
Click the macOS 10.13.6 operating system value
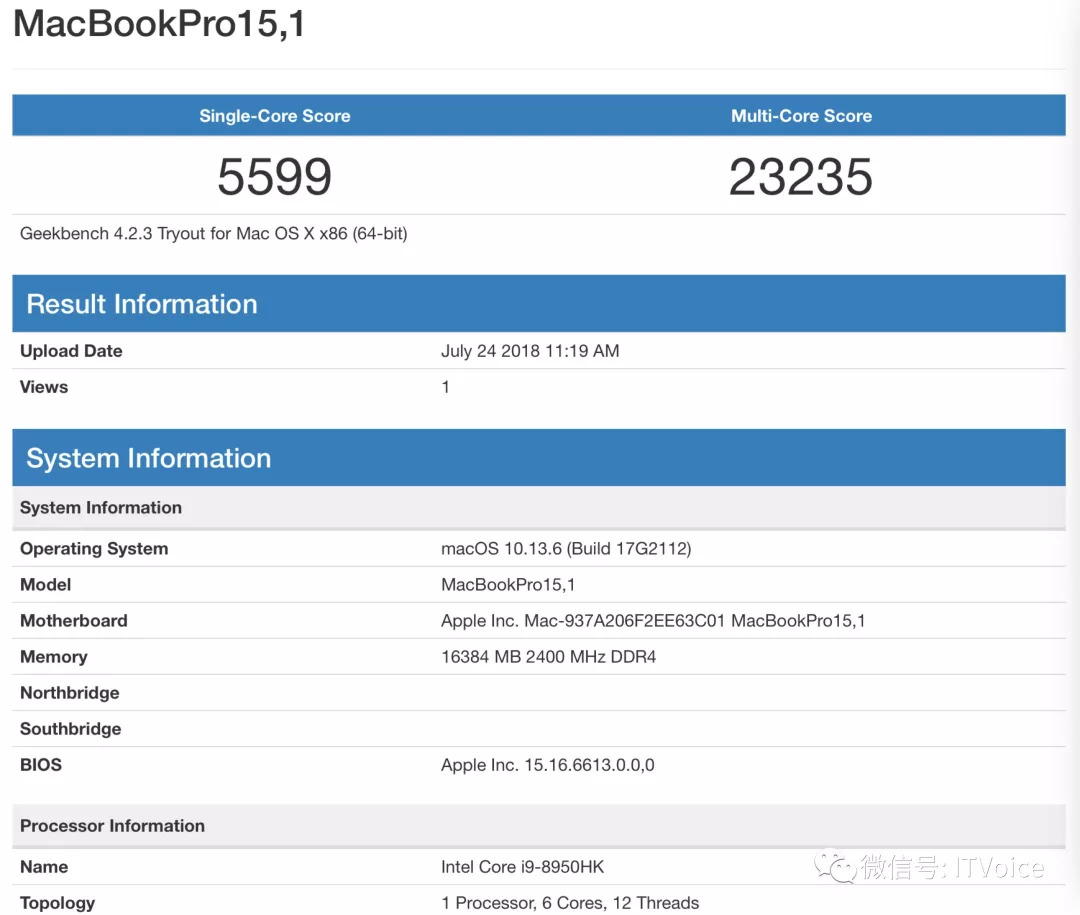(567, 548)
